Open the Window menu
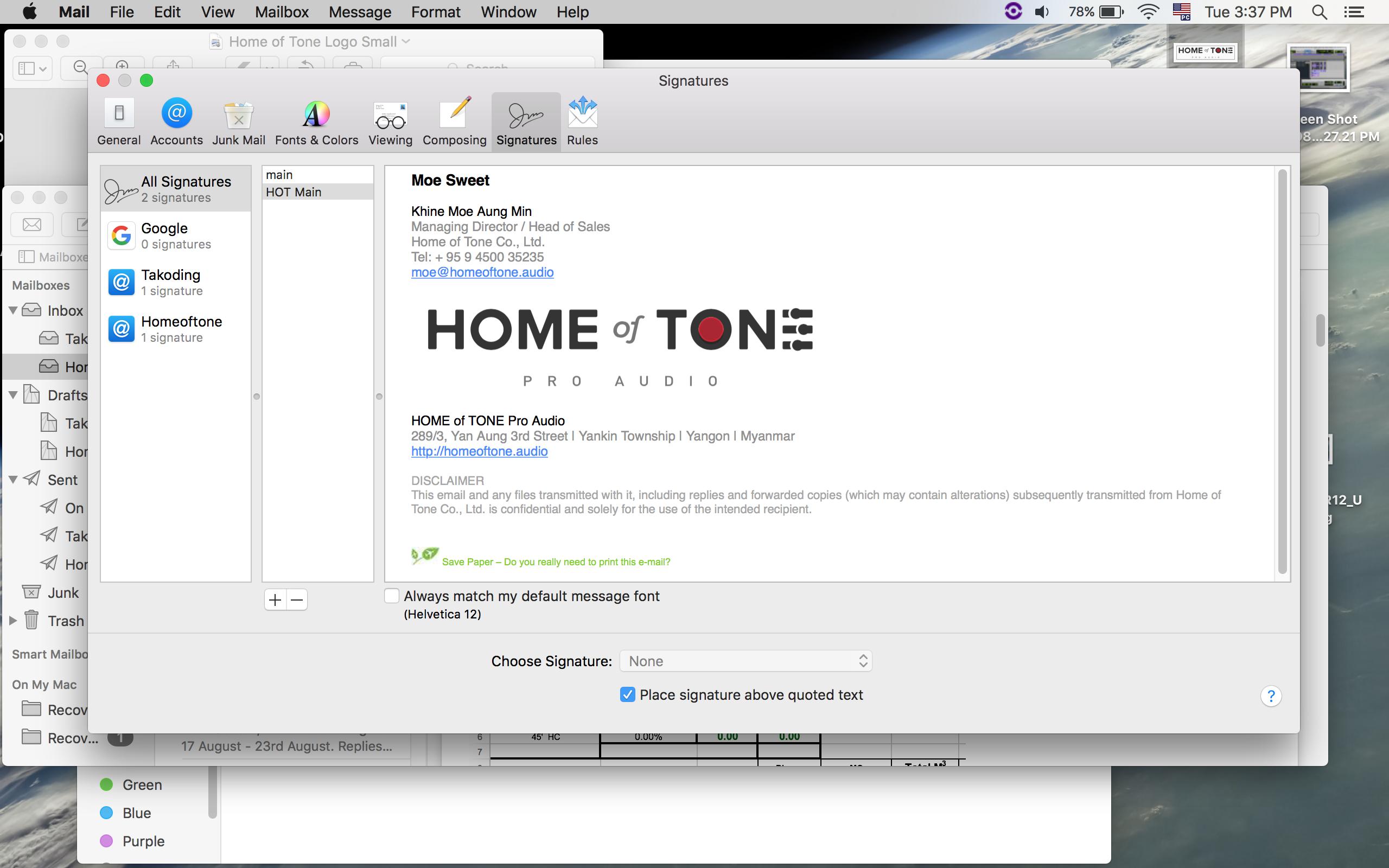 click(x=508, y=11)
